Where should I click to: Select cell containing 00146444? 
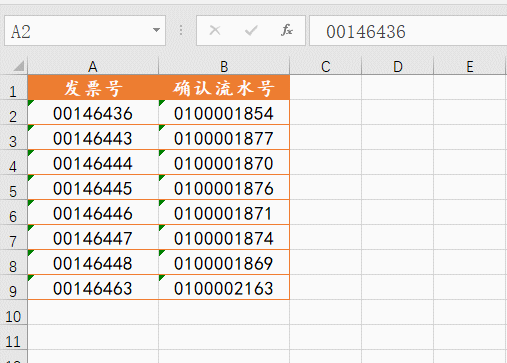[93, 163]
